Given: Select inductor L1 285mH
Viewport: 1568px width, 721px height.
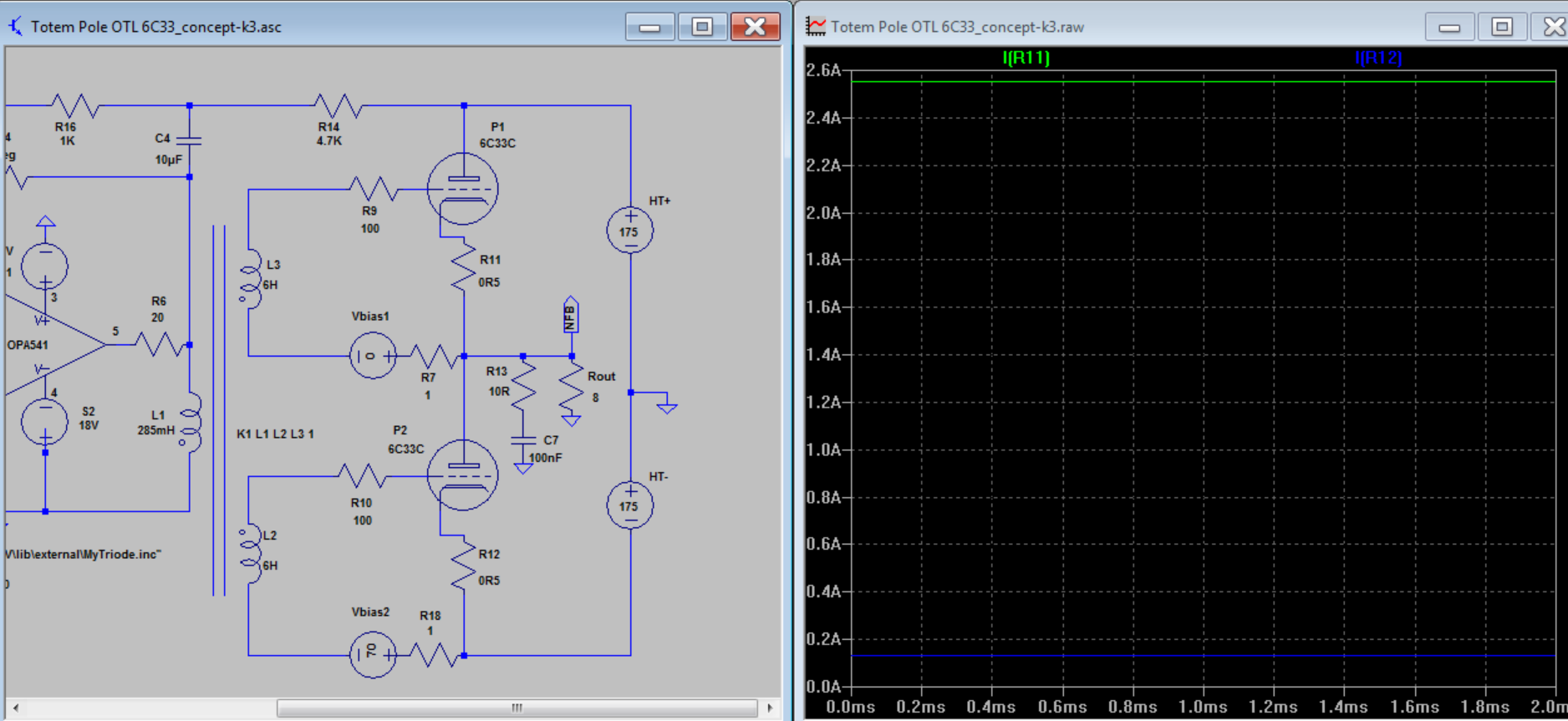Looking at the screenshot, I should 191,422.
